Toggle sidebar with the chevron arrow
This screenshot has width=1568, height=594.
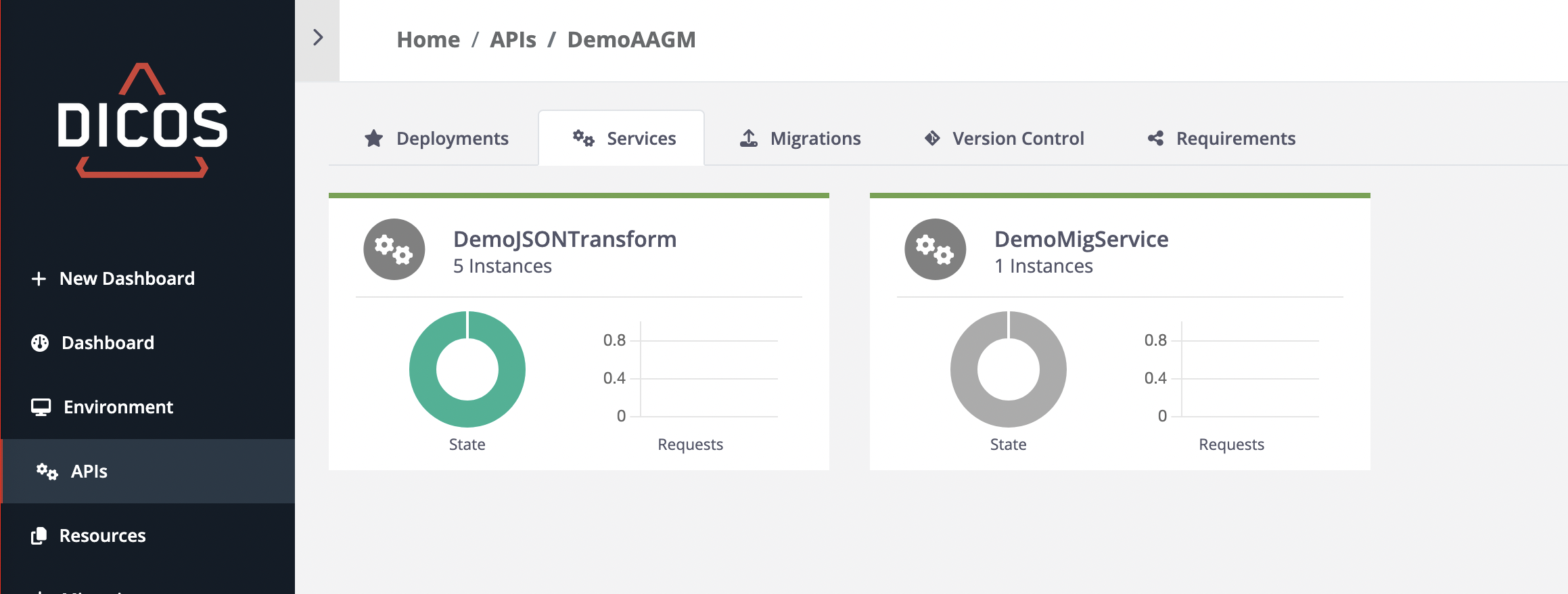coord(317,38)
